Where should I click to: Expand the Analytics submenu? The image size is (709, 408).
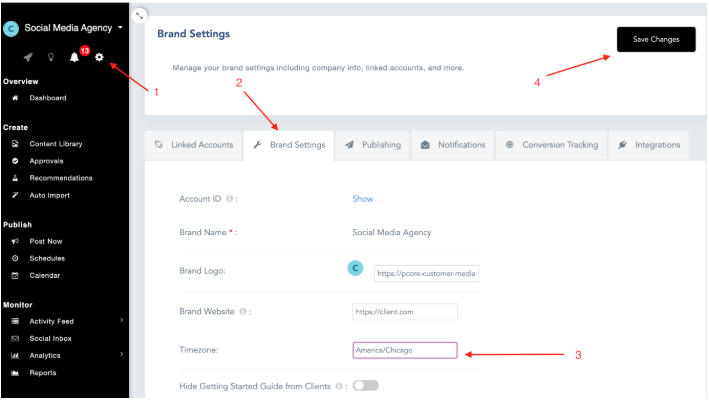point(121,355)
